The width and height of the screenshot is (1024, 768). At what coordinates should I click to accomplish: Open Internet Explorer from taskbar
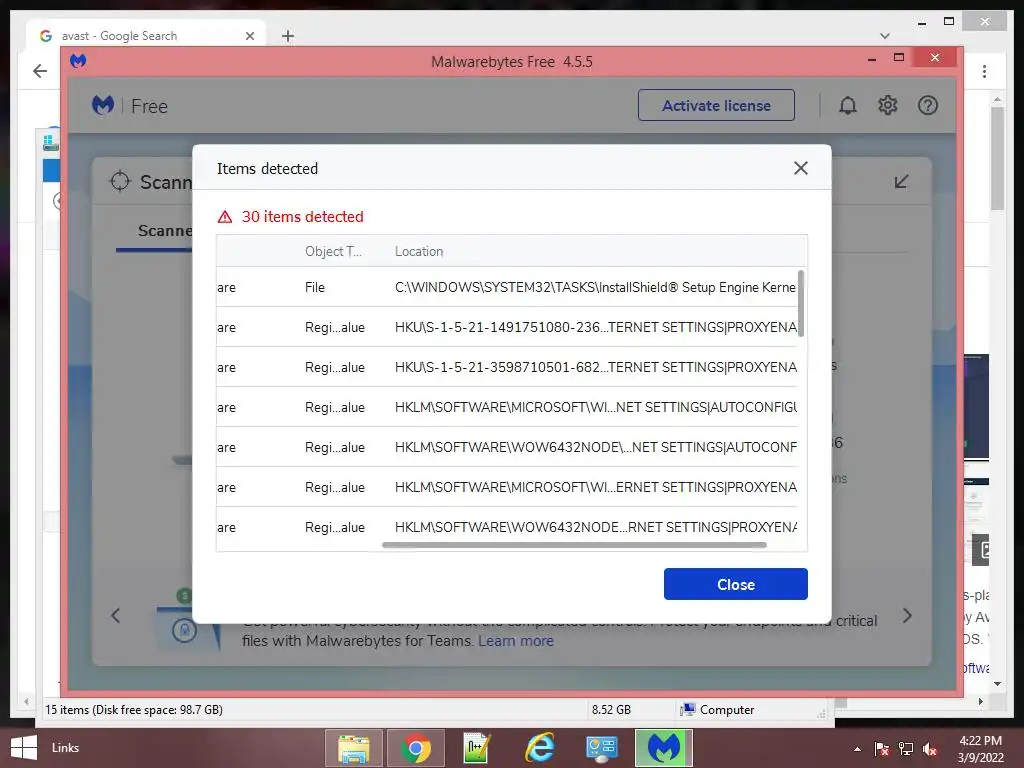point(539,748)
